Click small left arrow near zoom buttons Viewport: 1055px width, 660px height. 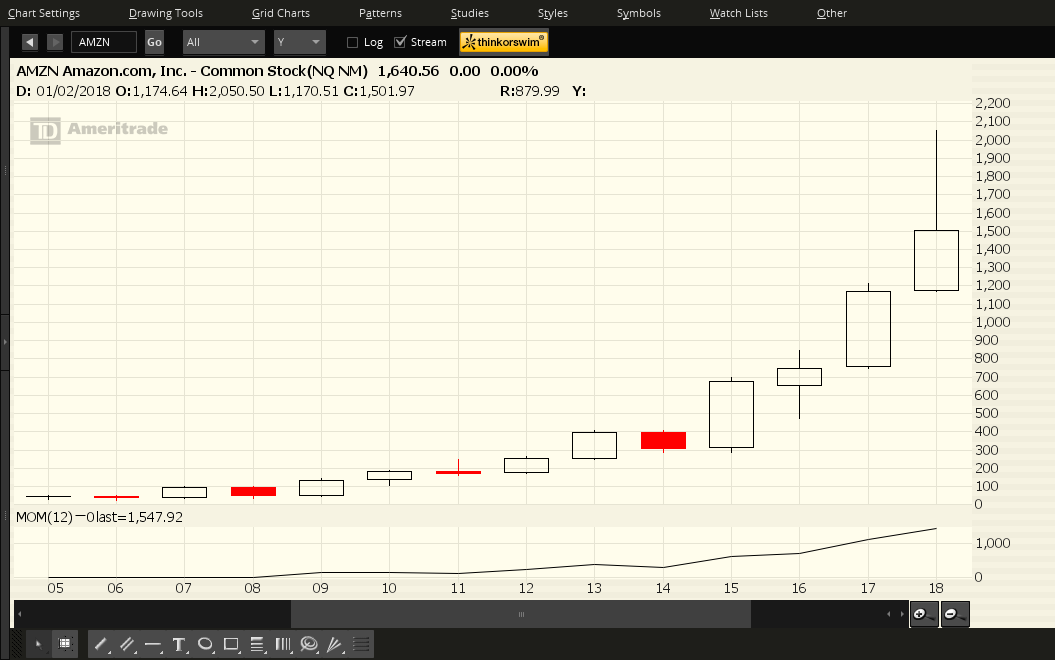click(x=888, y=614)
